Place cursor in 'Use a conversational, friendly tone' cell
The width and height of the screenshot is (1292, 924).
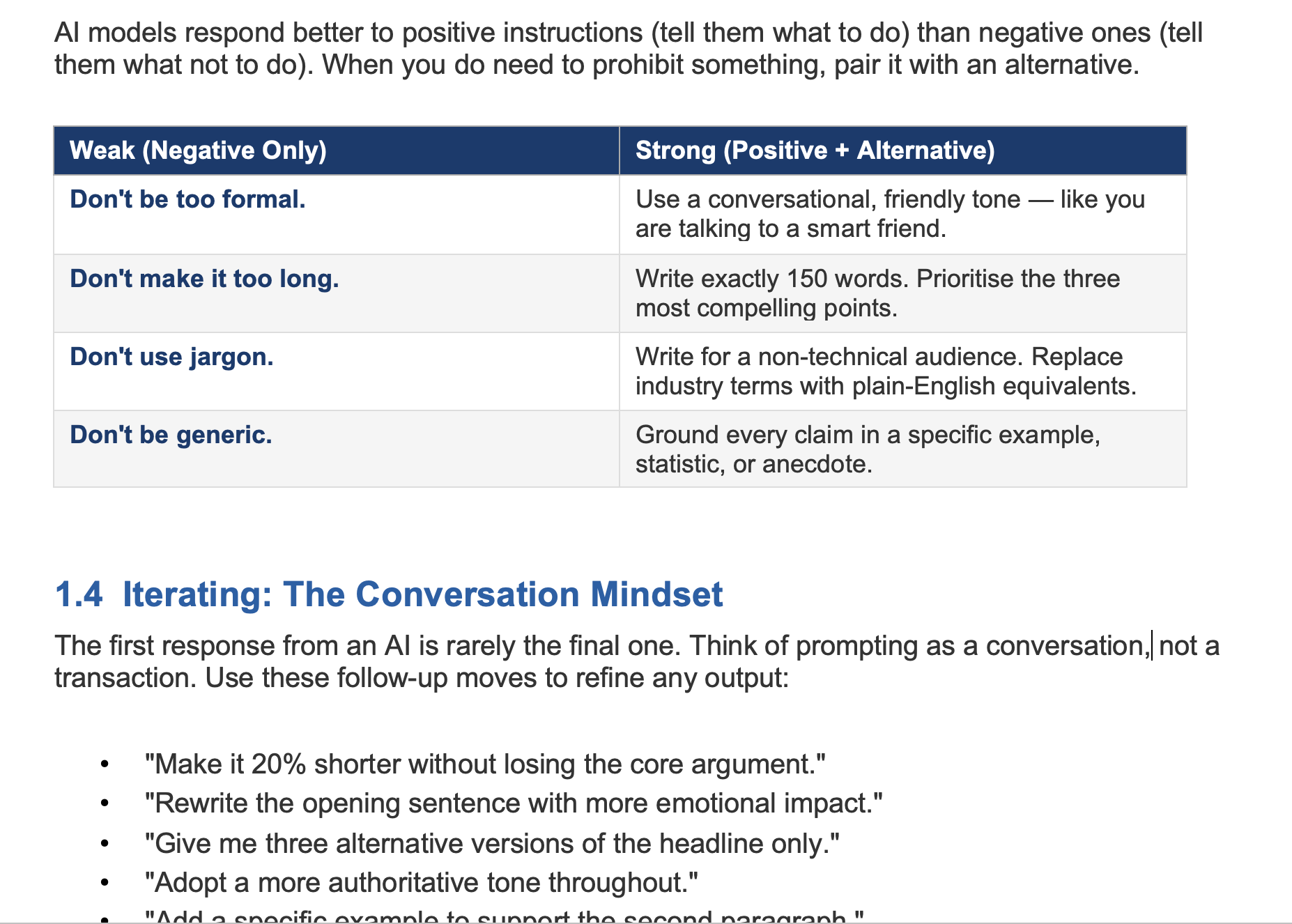903,215
